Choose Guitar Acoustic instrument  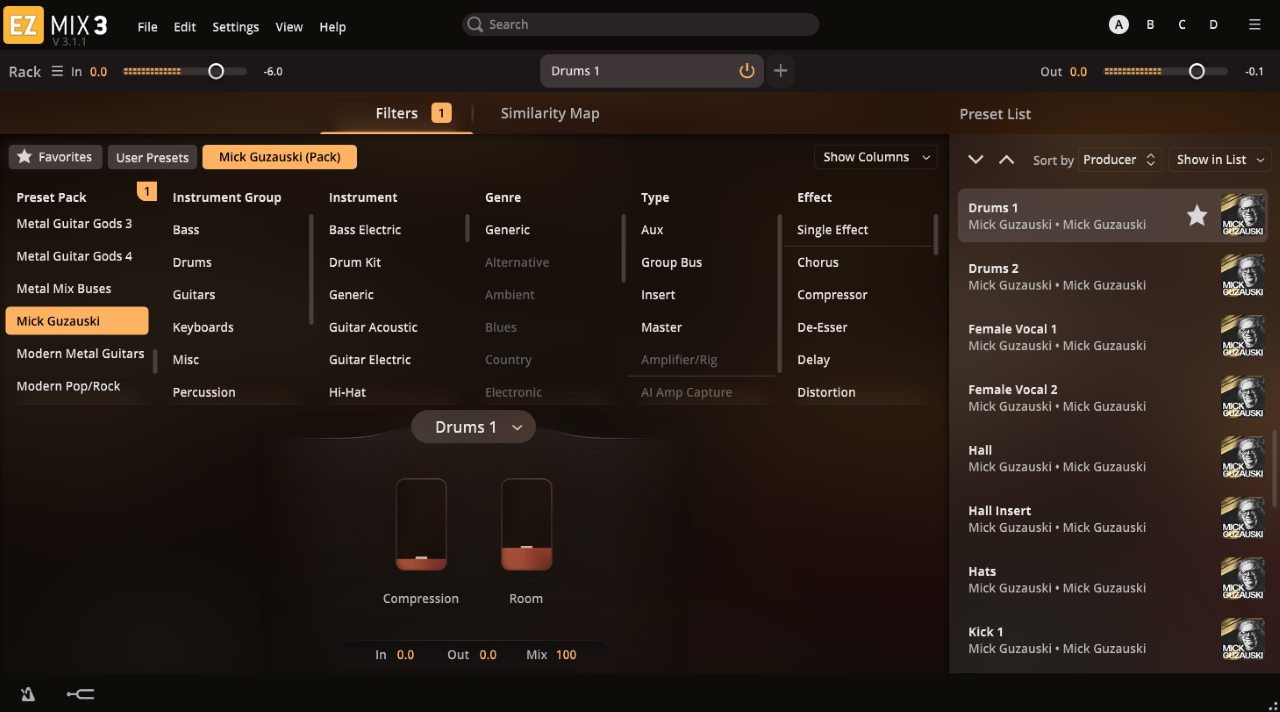[x=373, y=327]
